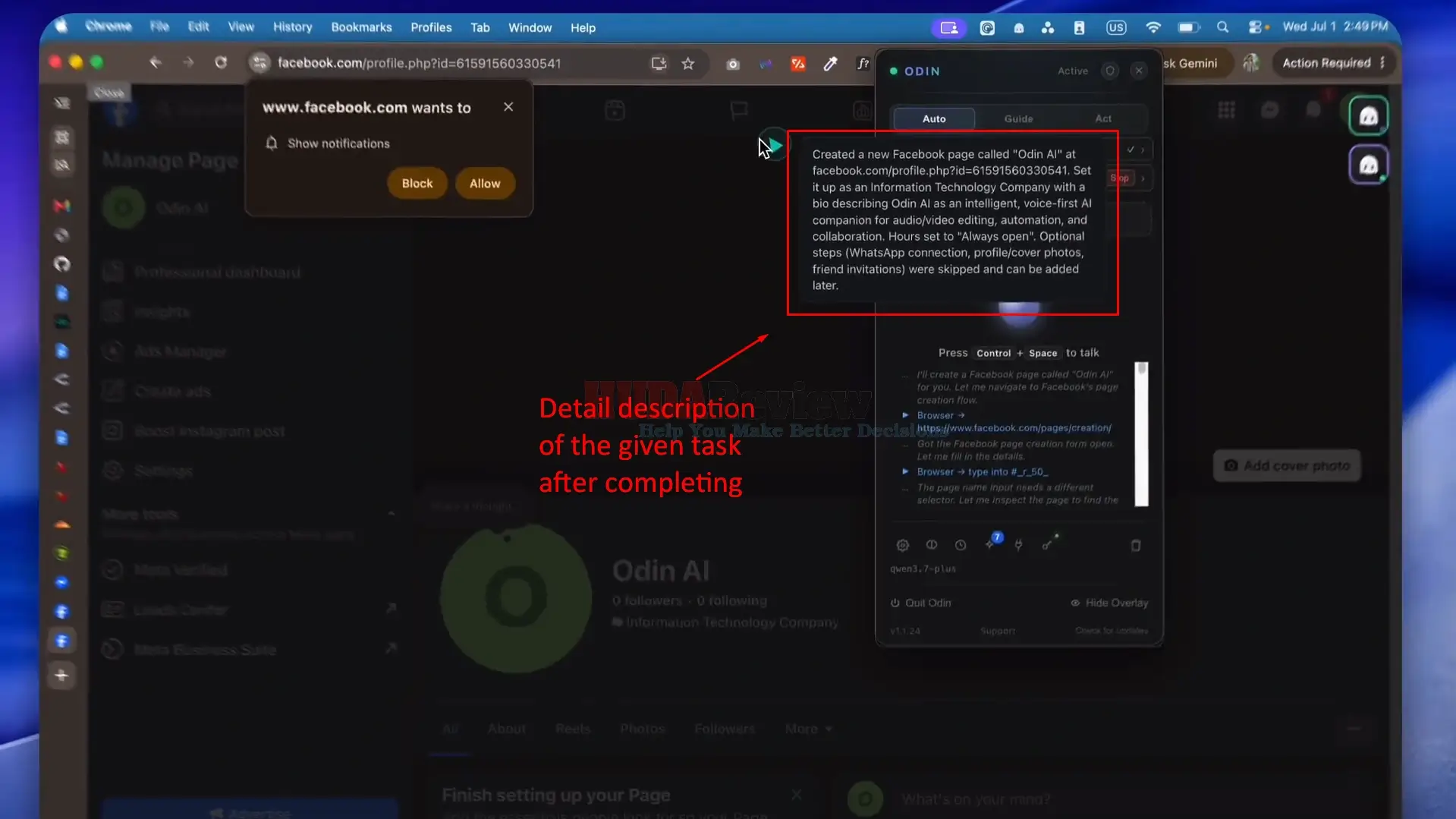Click the Odin history clock icon
This screenshot has width=1456, height=819.
point(961,545)
